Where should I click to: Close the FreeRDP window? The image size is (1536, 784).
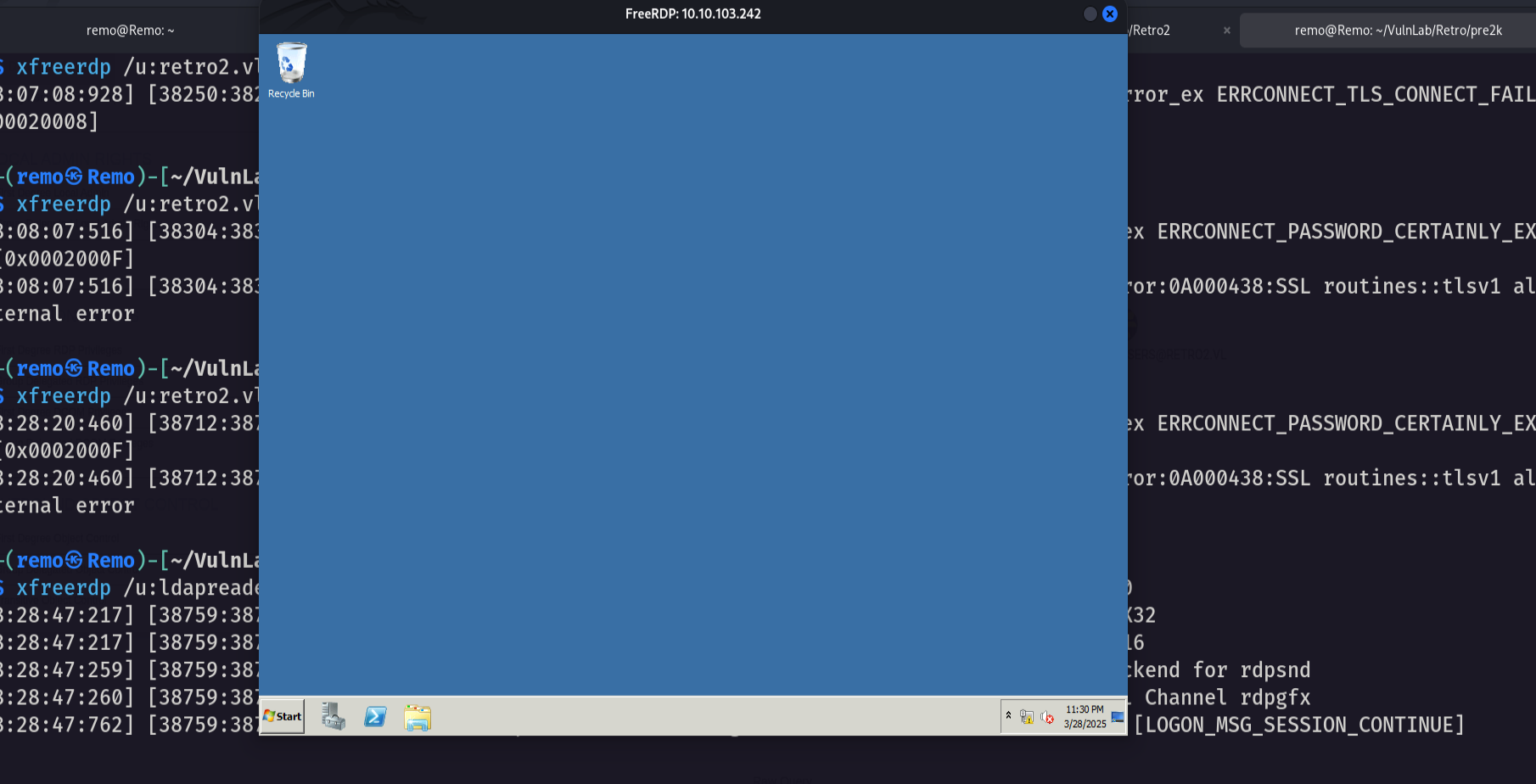[1109, 14]
